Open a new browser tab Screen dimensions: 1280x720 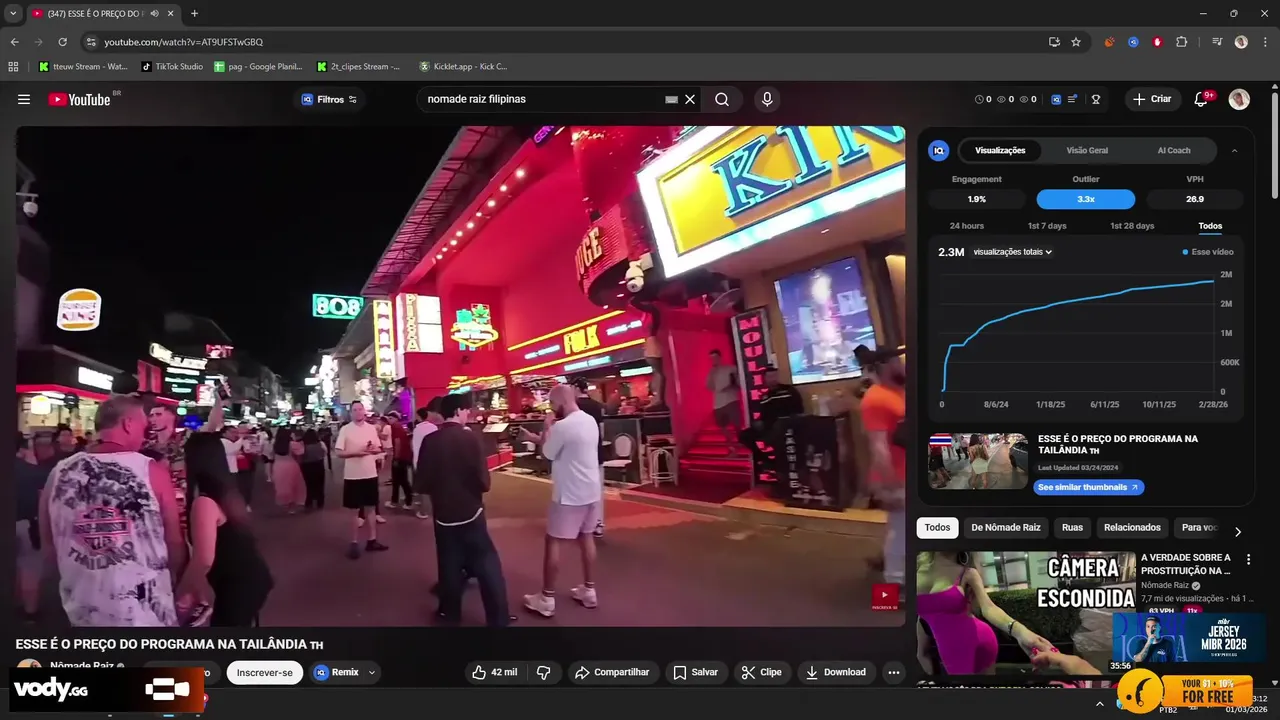[x=194, y=13]
